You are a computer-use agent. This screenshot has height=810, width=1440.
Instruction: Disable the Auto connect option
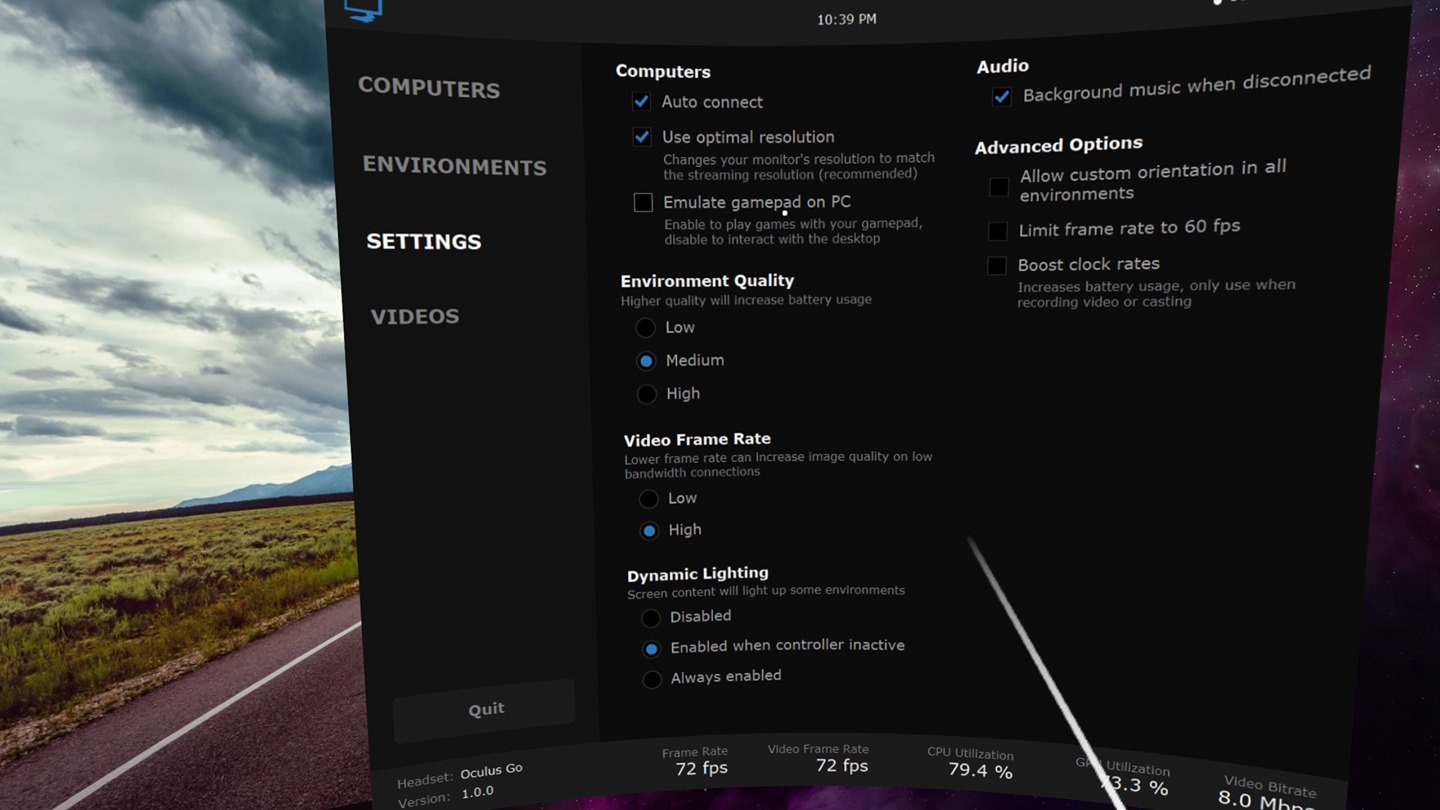641,101
